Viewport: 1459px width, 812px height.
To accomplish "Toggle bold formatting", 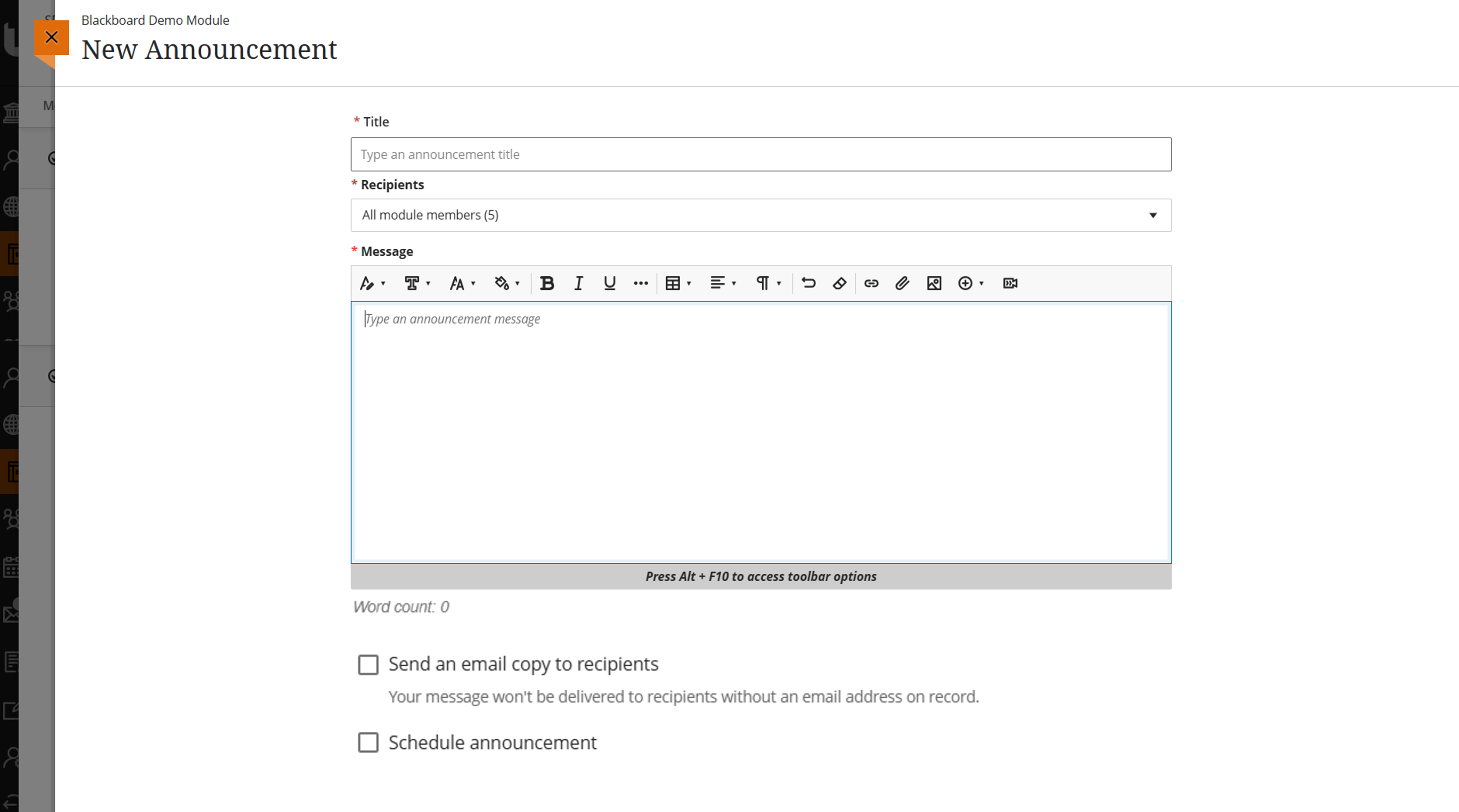I will point(547,283).
